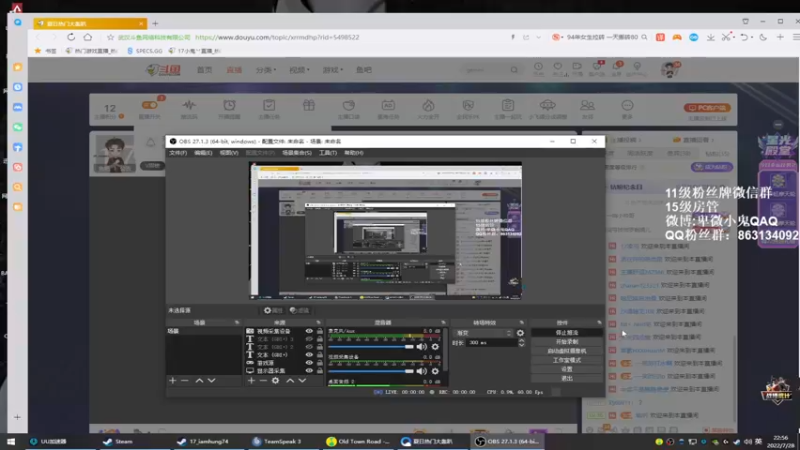
Task: Click the friends icon in streamer toolbar
Action: click(x=587, y=106)
